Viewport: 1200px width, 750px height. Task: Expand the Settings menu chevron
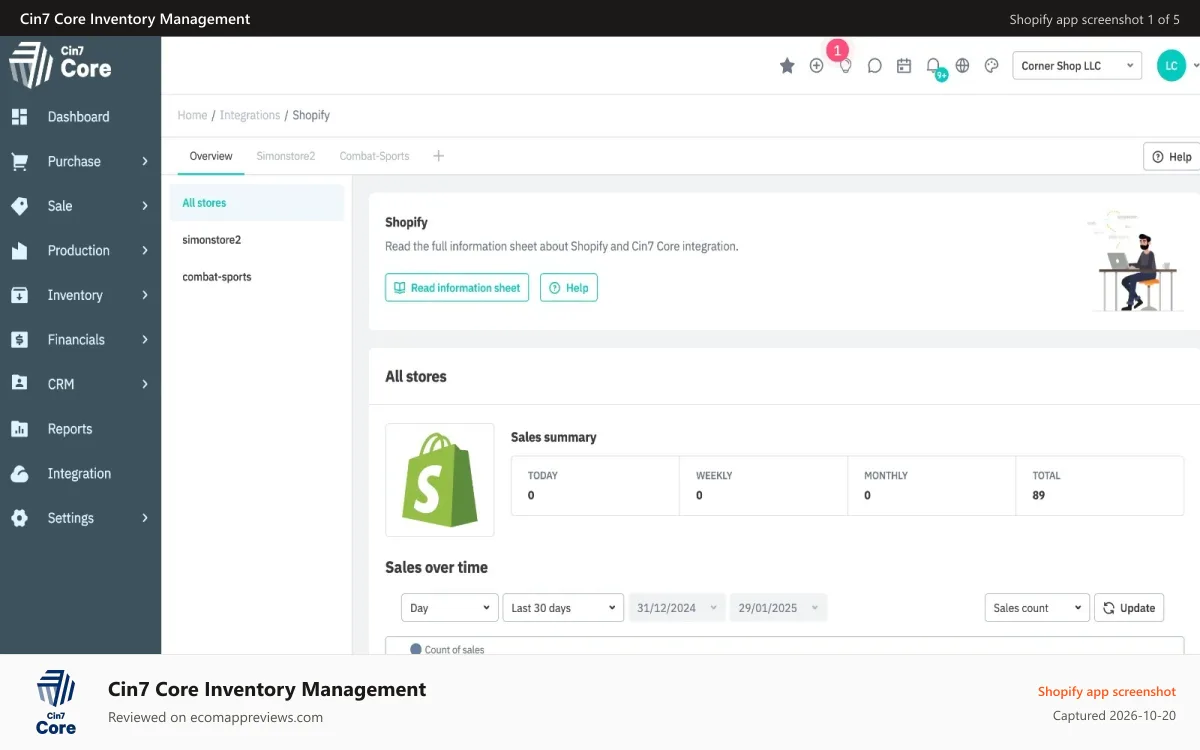point(145,518)
